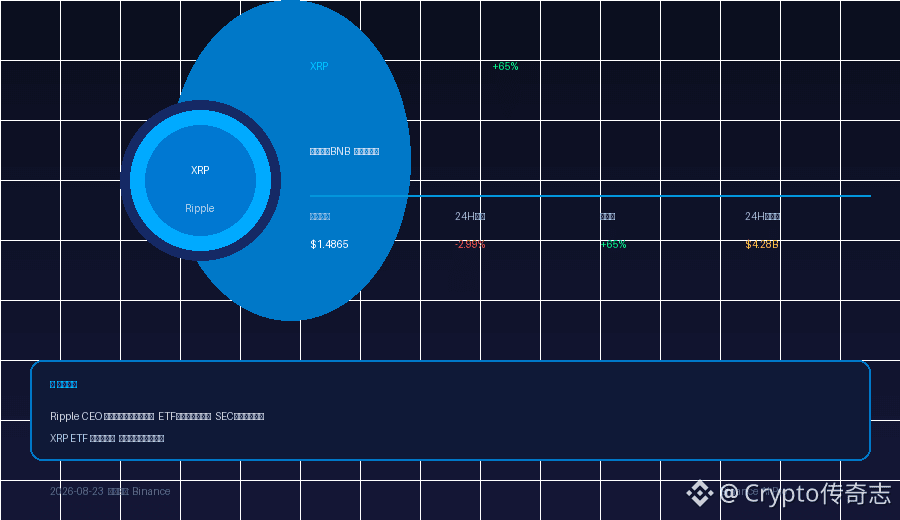Click the 24H label above $4.28B

(762, 216)
